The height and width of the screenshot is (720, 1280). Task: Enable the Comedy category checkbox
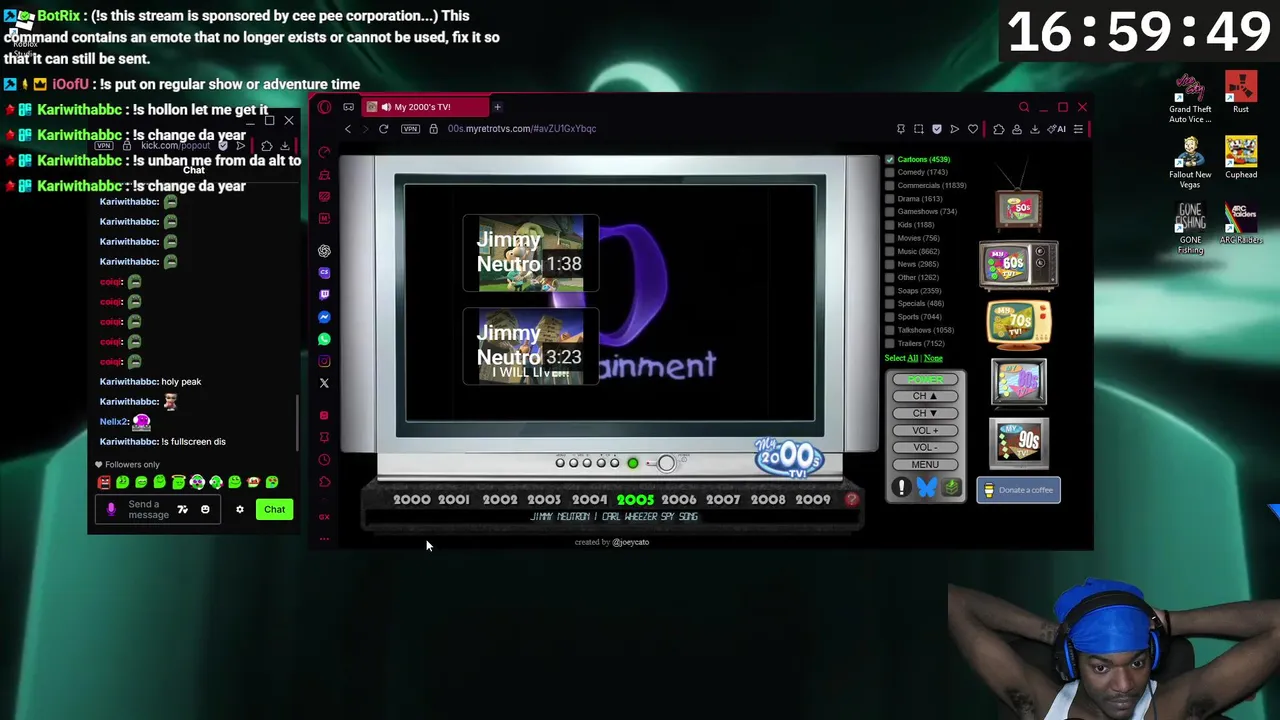[890, 172]
